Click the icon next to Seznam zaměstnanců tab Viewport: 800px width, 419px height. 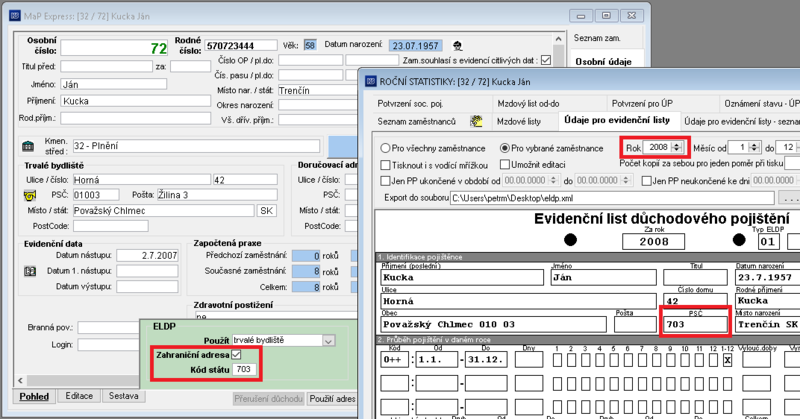coord(477,121)
